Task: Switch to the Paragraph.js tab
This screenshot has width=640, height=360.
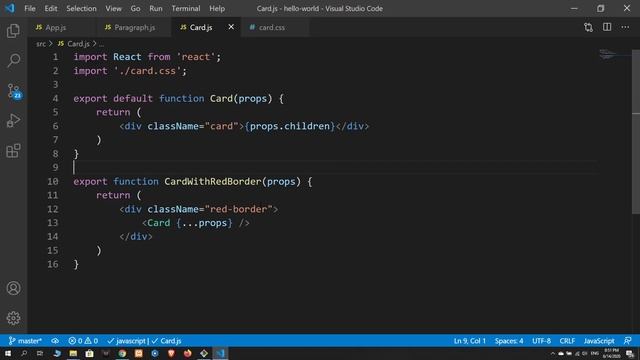Action: click(x=135, y=27)
